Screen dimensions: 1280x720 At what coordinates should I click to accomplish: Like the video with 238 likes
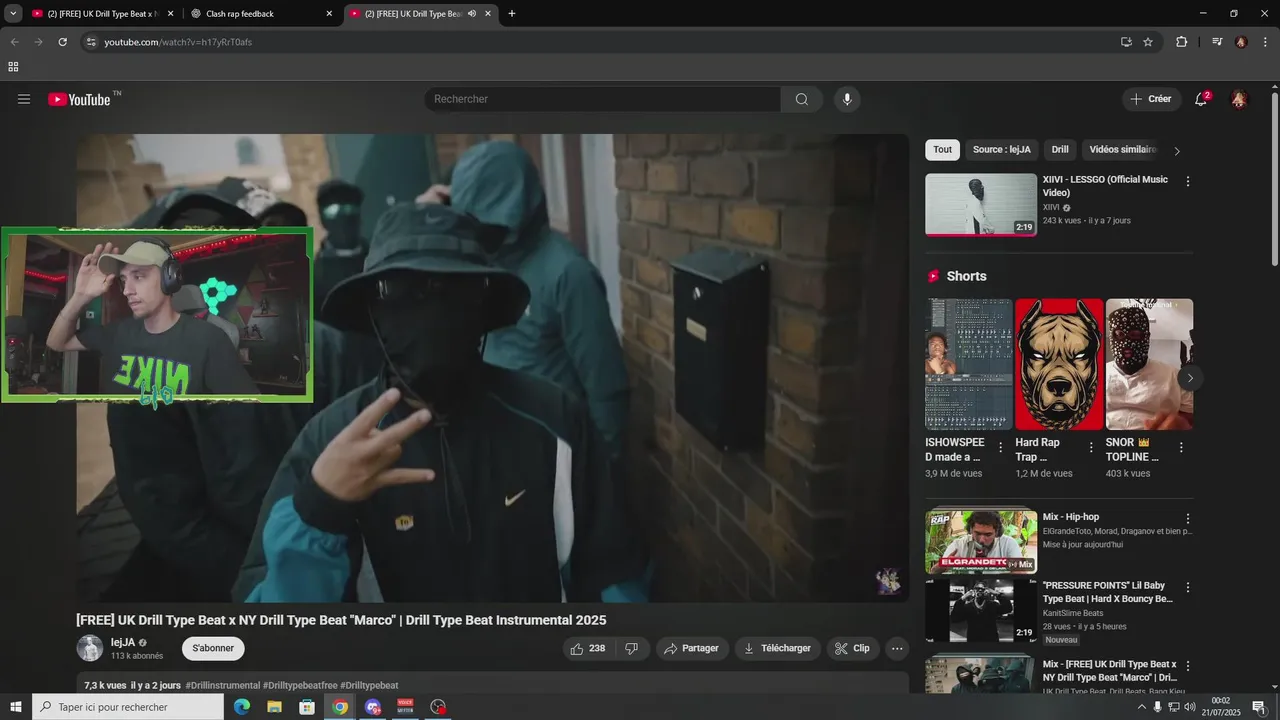(x=588, y=648)
